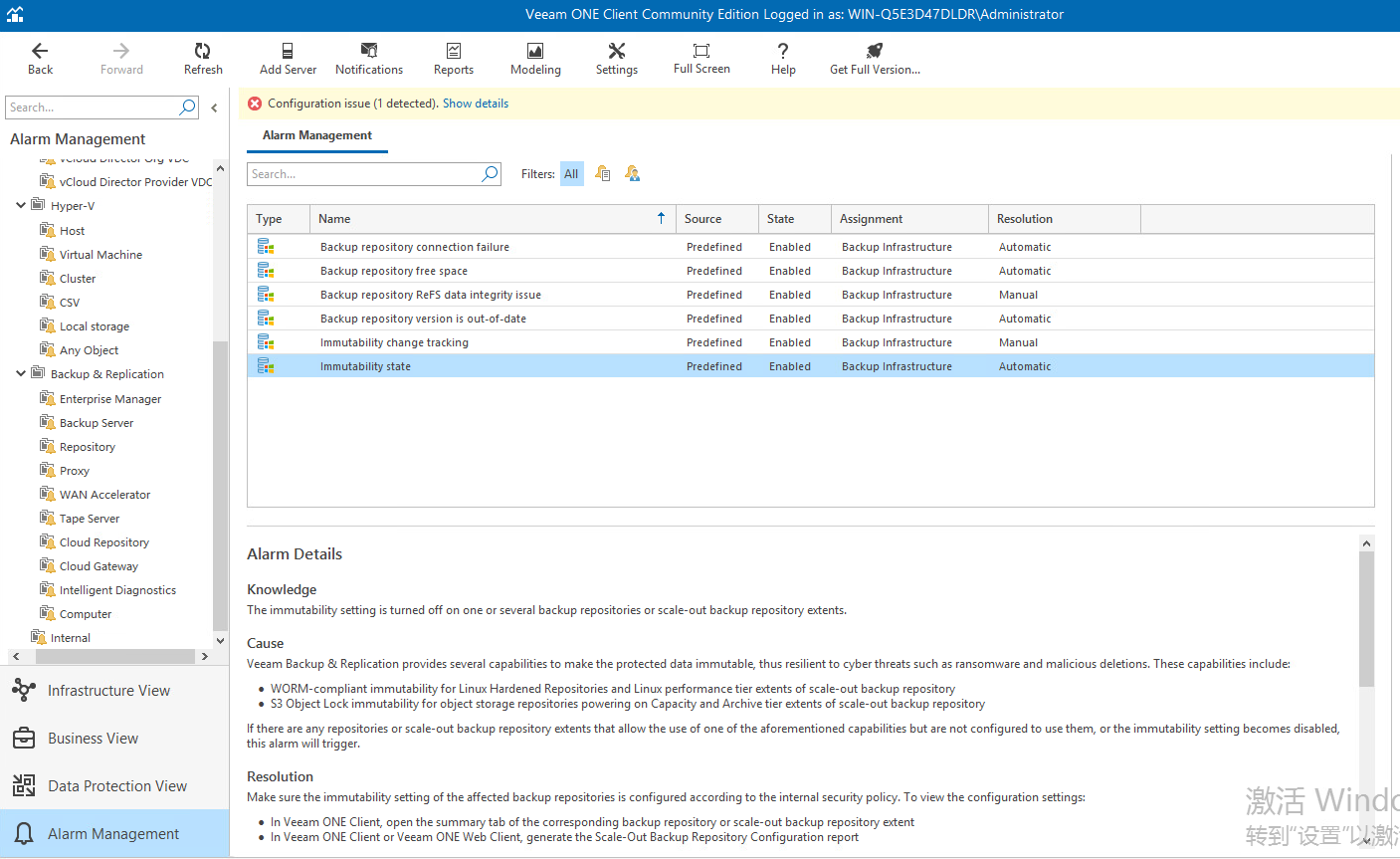The height and width of the screenshot is (859, 1400).
Task: Filter alarms by the first alarm-type icon
Action: point(603,174)
